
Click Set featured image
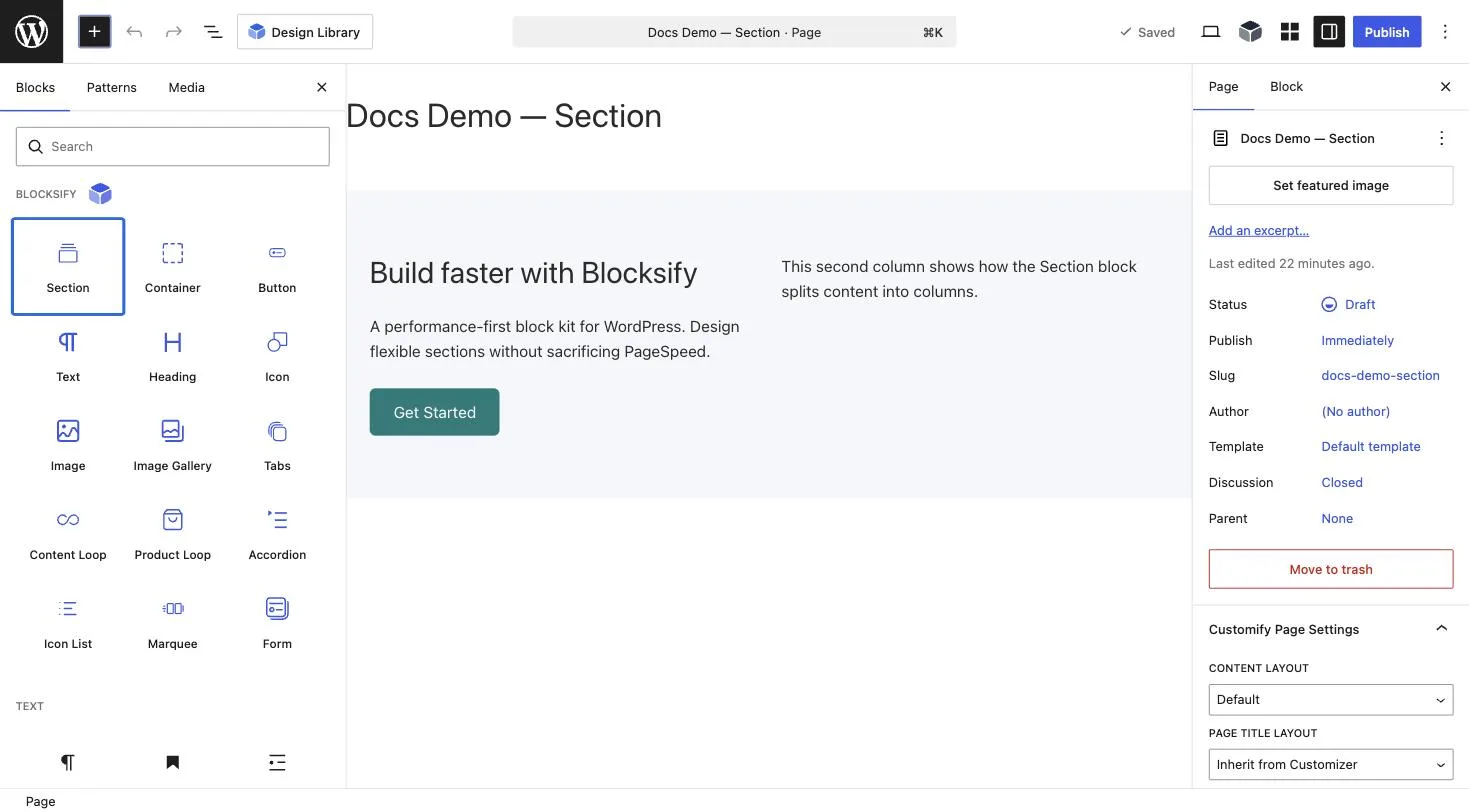(x=1330, y=185)
